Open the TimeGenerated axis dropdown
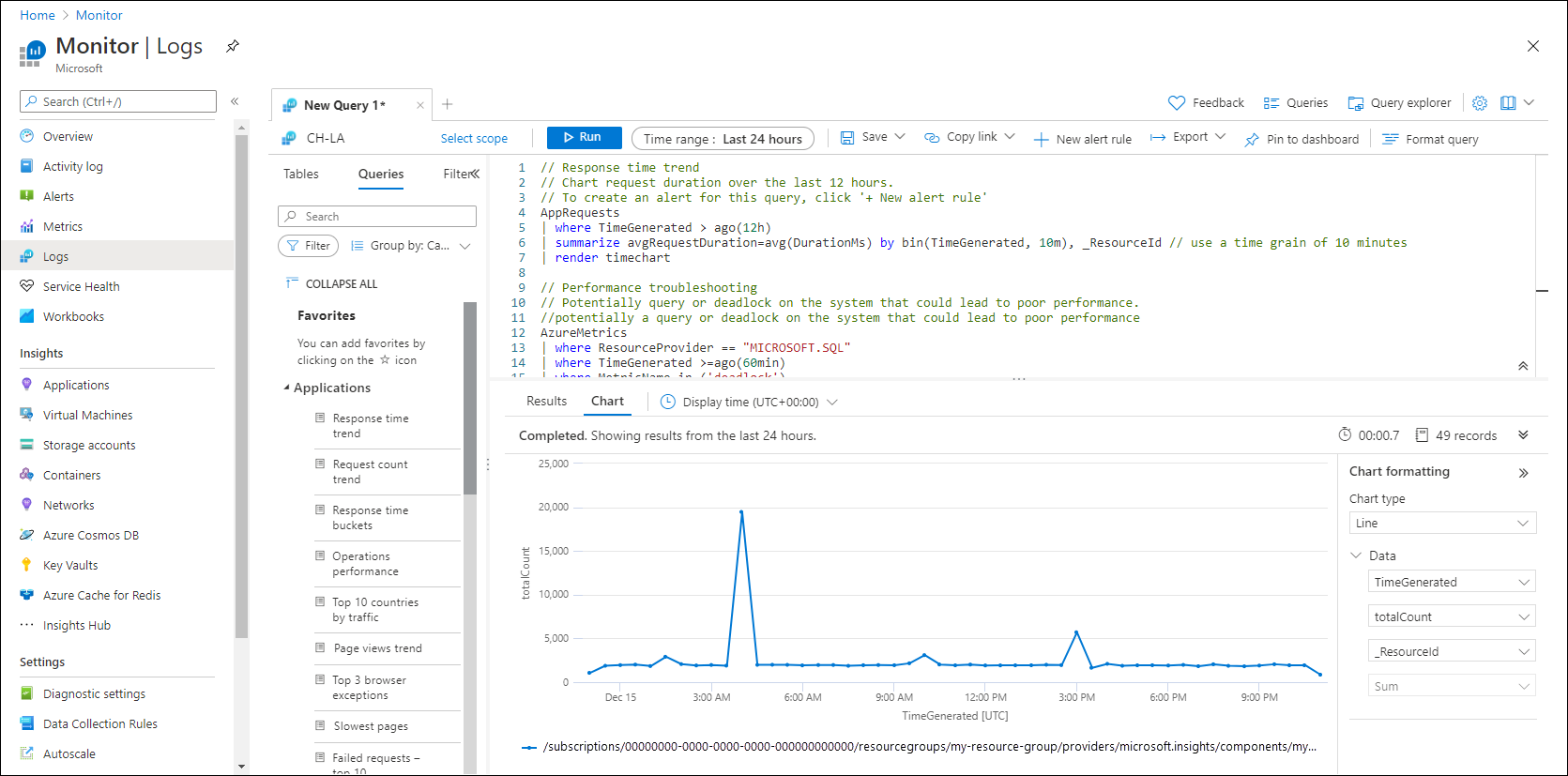This screenshot has height=776, width=1568. pyautogui.click(x=1452, y=582)
